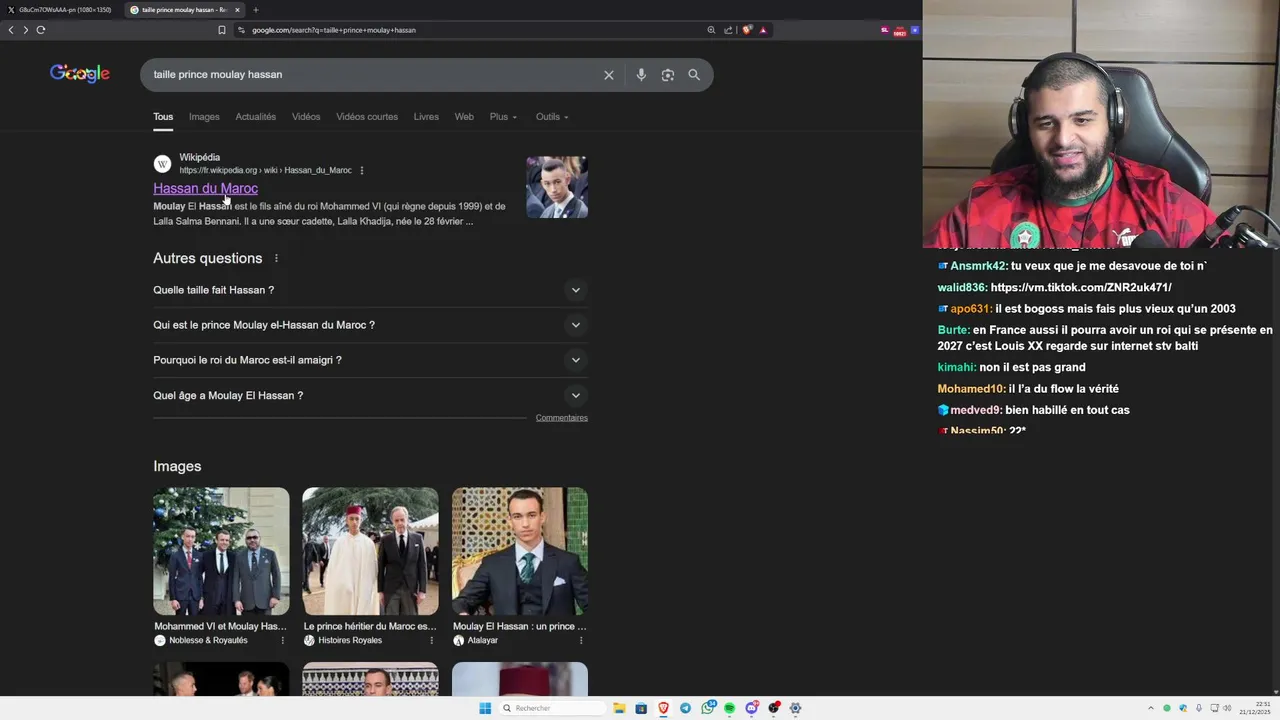Go forward in browser history

[26, 30]
